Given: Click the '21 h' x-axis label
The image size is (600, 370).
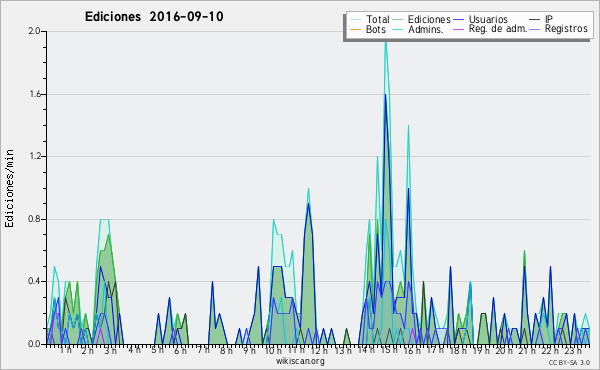Looking at the screenshot, I should [527, 350].
